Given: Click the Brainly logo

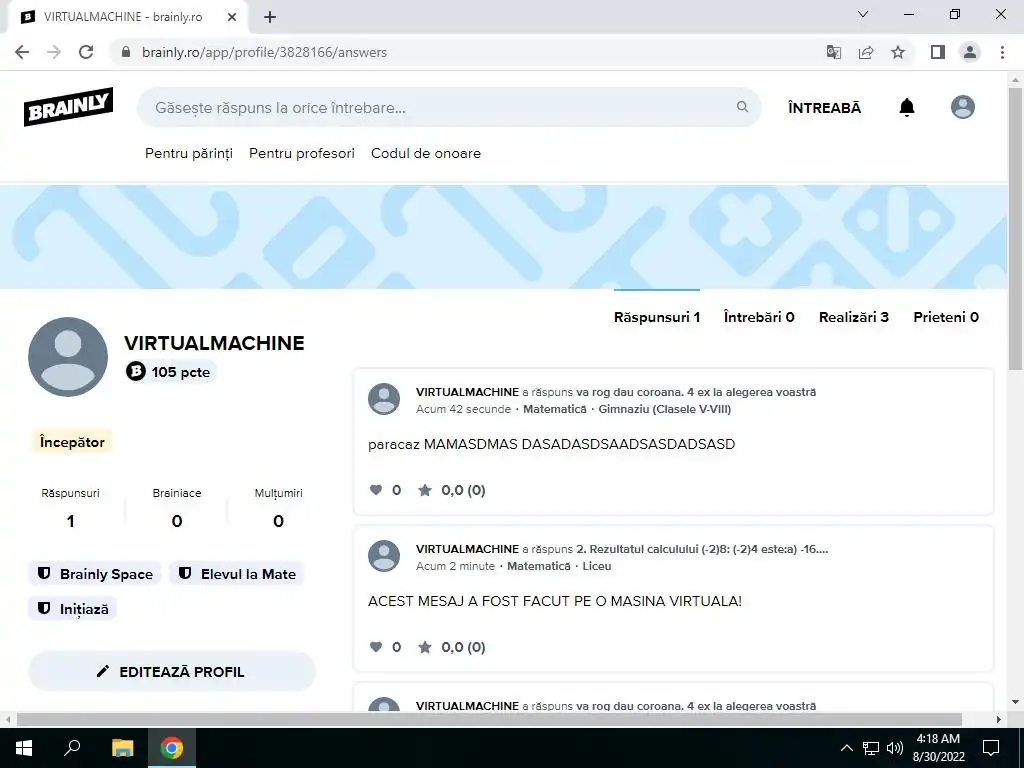Looking at the screenshot, I should point(69,106).
